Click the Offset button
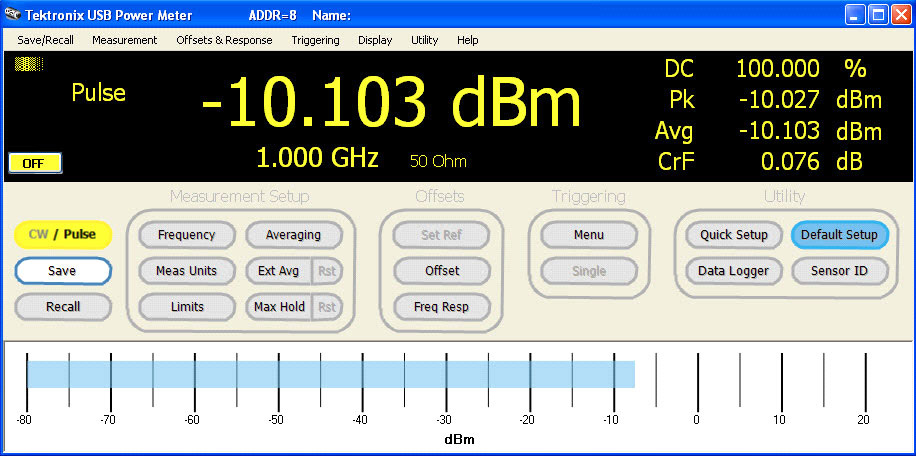Viewport: 916px width, 456px height. (442, 271)
